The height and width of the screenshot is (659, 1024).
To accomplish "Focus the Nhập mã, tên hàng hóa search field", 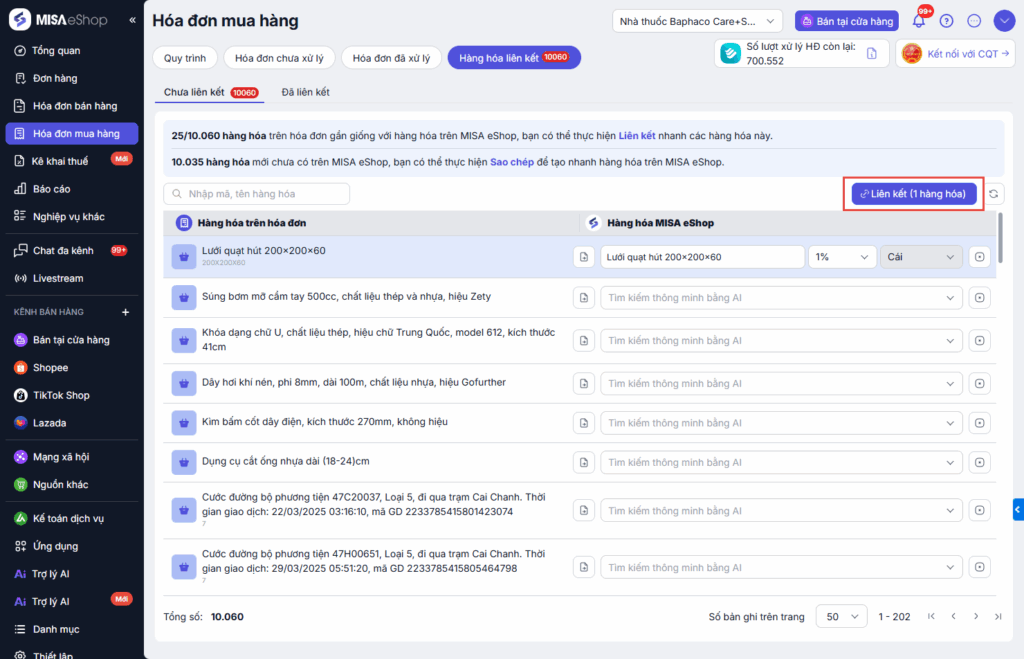I will [x=257, y=194].
